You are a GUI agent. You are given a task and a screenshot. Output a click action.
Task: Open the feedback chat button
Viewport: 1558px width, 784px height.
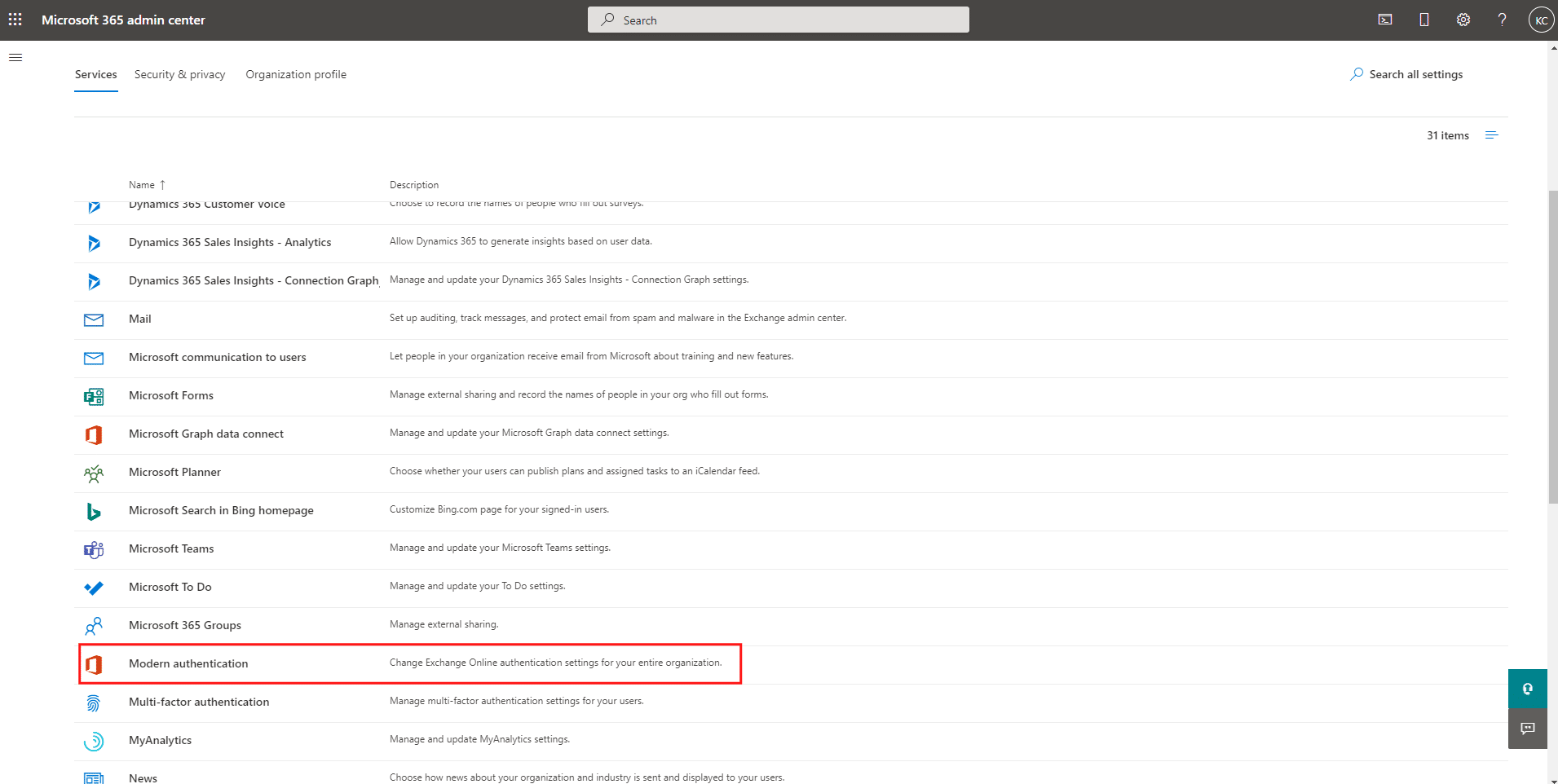(1528, 729)
